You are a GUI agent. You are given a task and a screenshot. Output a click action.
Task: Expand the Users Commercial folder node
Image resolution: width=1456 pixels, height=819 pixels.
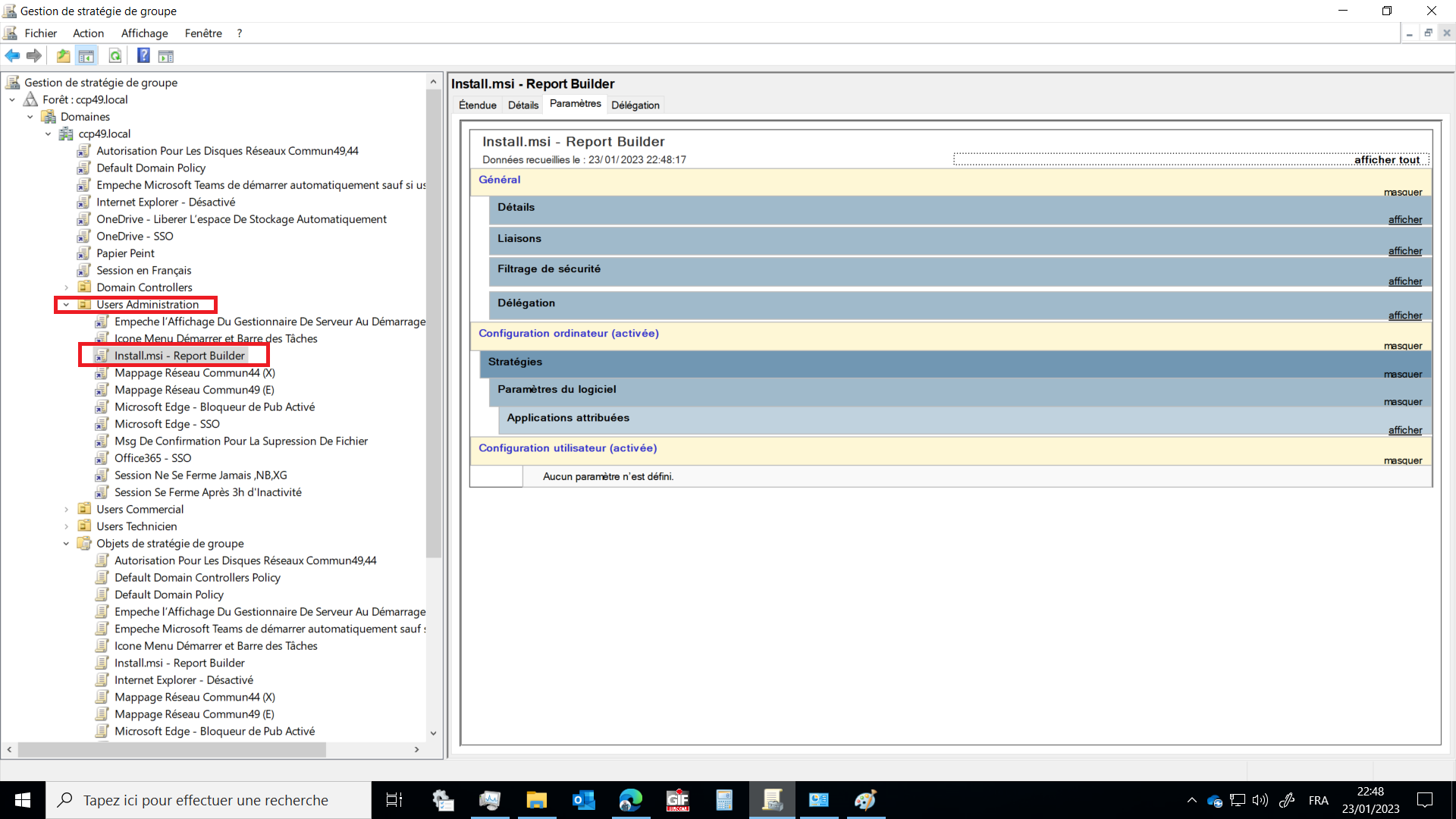tap(66, 510)
